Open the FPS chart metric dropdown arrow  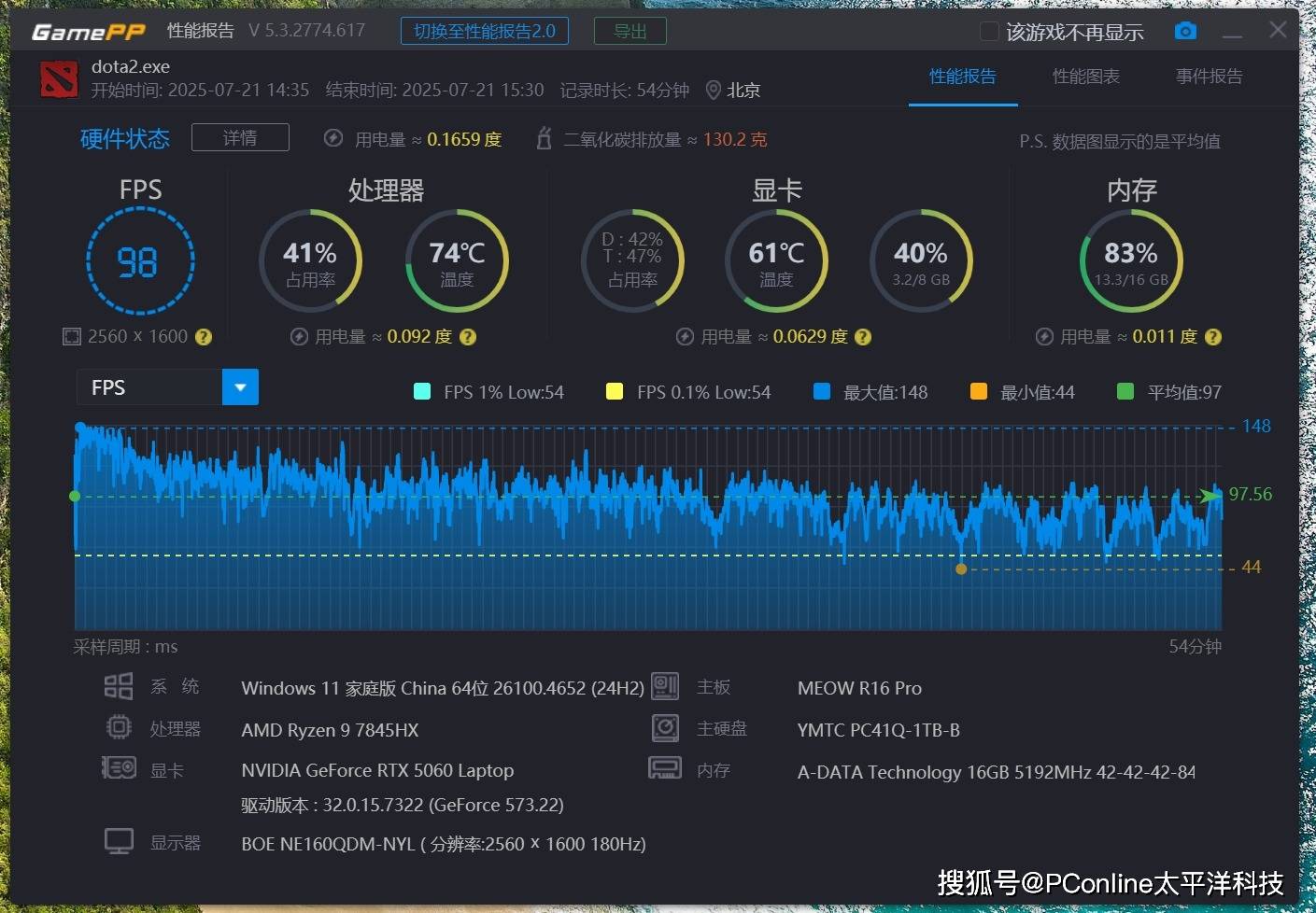coord(240,387)
